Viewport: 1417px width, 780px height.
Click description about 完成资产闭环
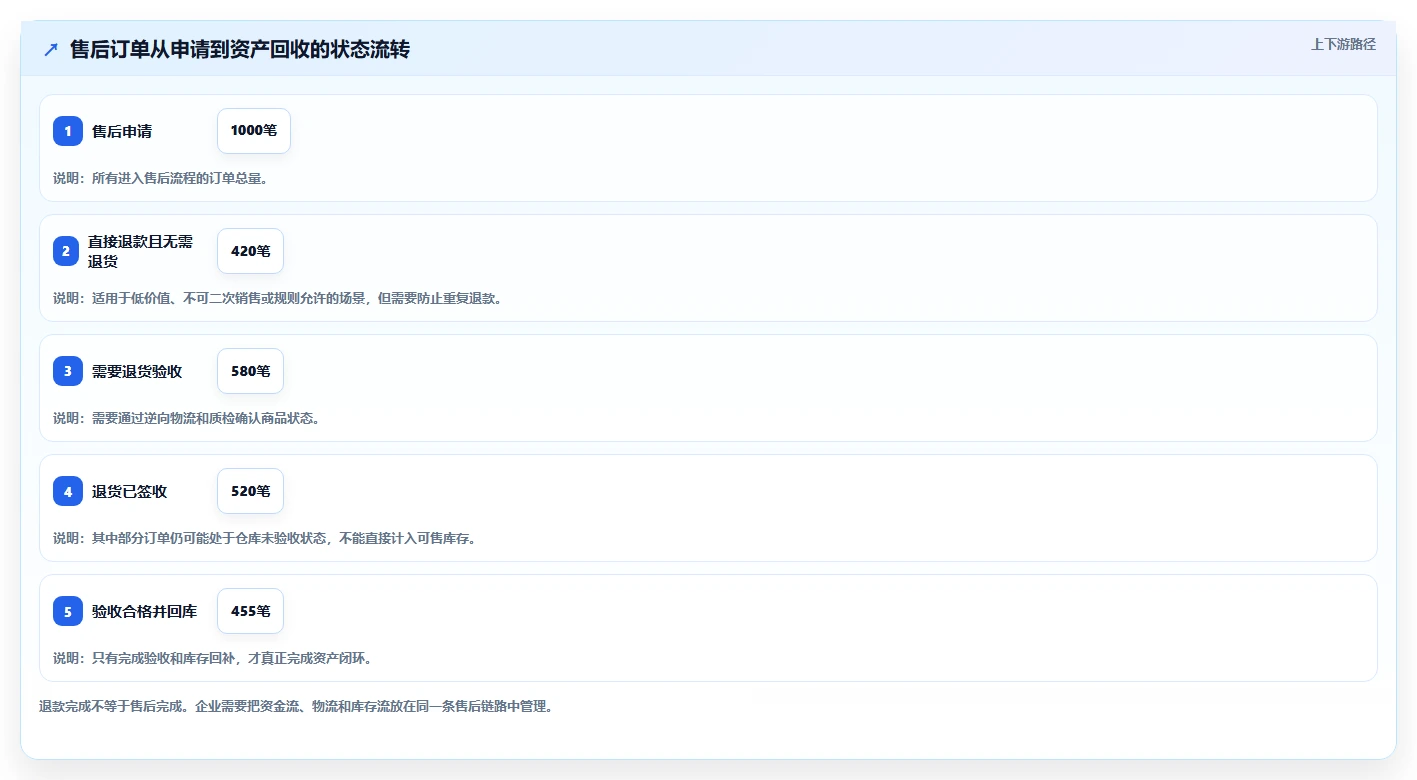tap(213, 658)
